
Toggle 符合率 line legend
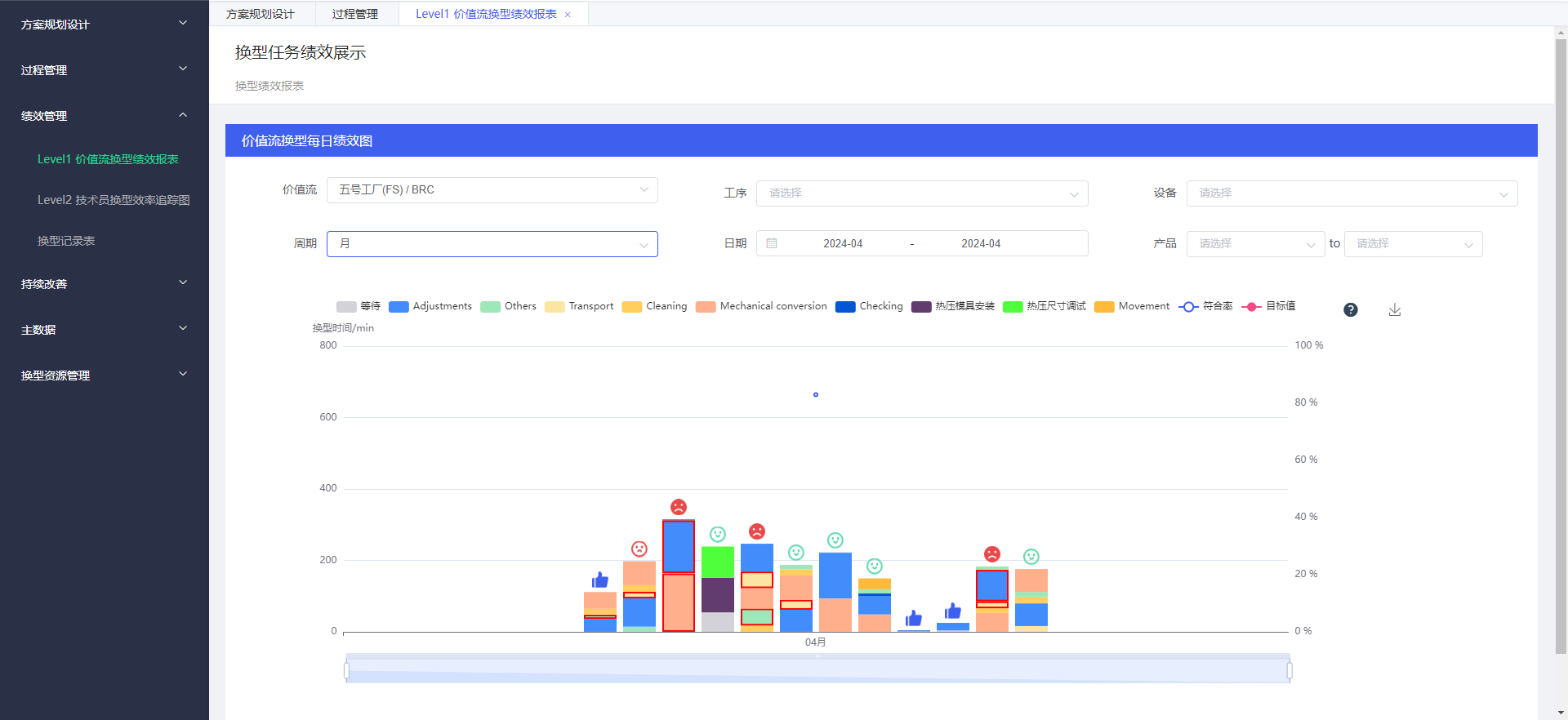coord(1205,306)
